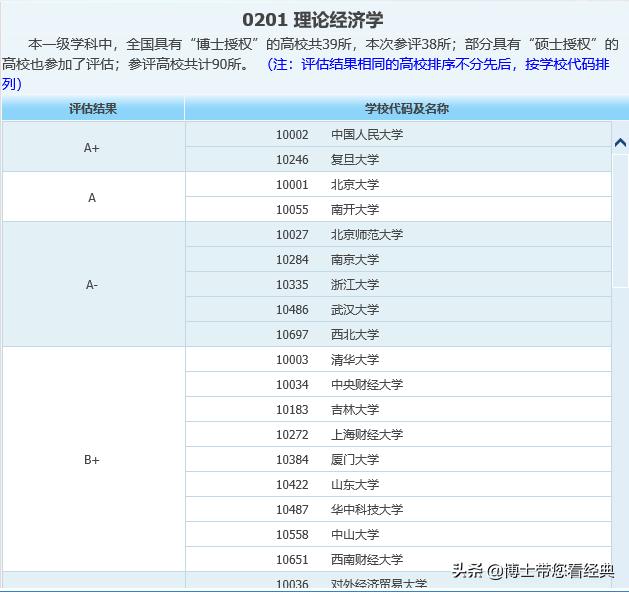Click the row 10055 南开大学
The width and height of the screenshot is (629, 593).
[398, 209]
